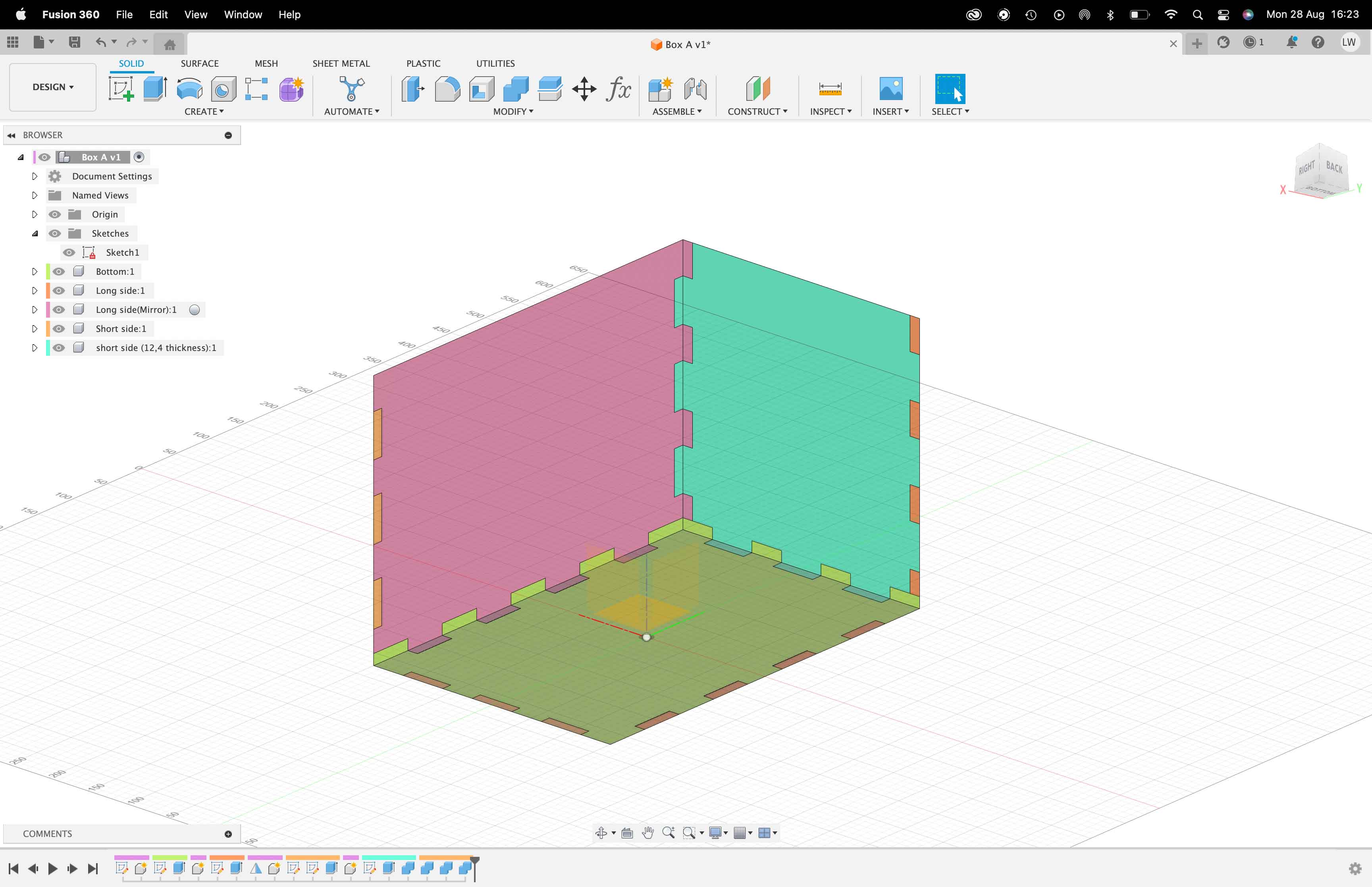Open the data panel grid icon
Screen dimensions: 1372x887
pyautogui.click(x=13, y=42)
